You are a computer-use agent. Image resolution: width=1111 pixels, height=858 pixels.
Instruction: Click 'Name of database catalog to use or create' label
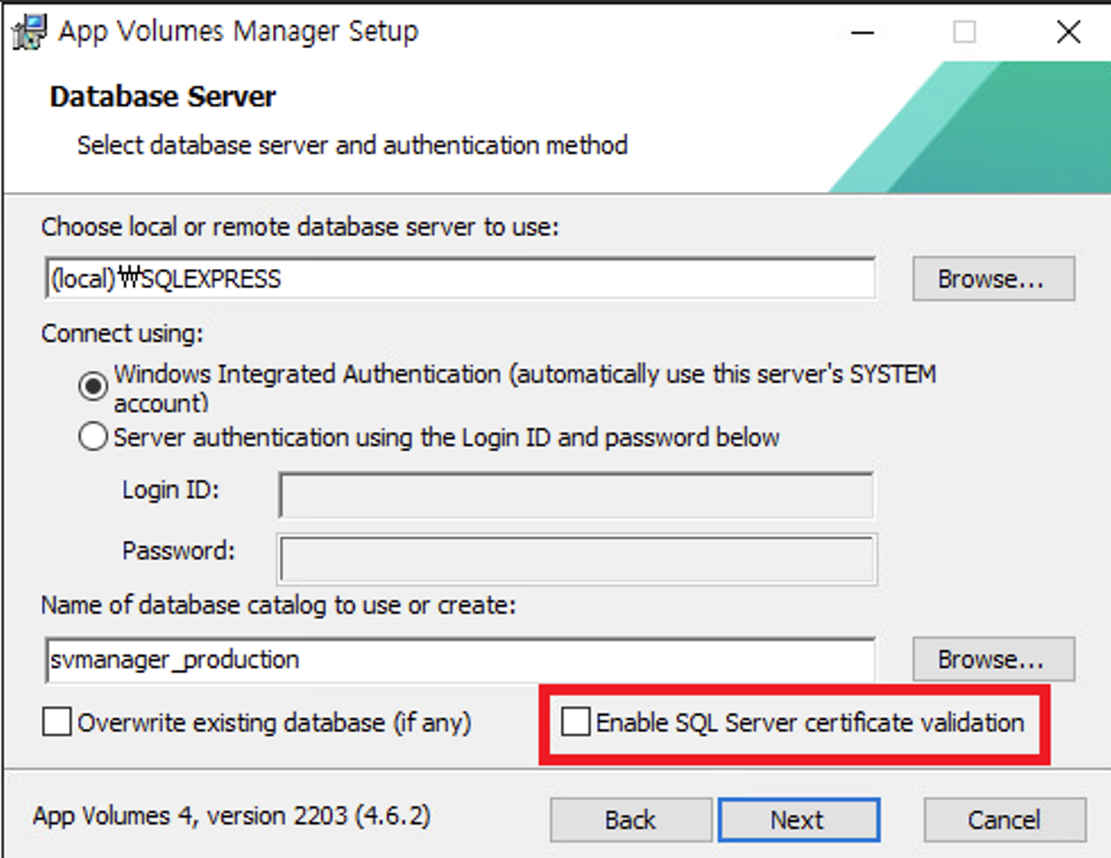tap(278, 605)
